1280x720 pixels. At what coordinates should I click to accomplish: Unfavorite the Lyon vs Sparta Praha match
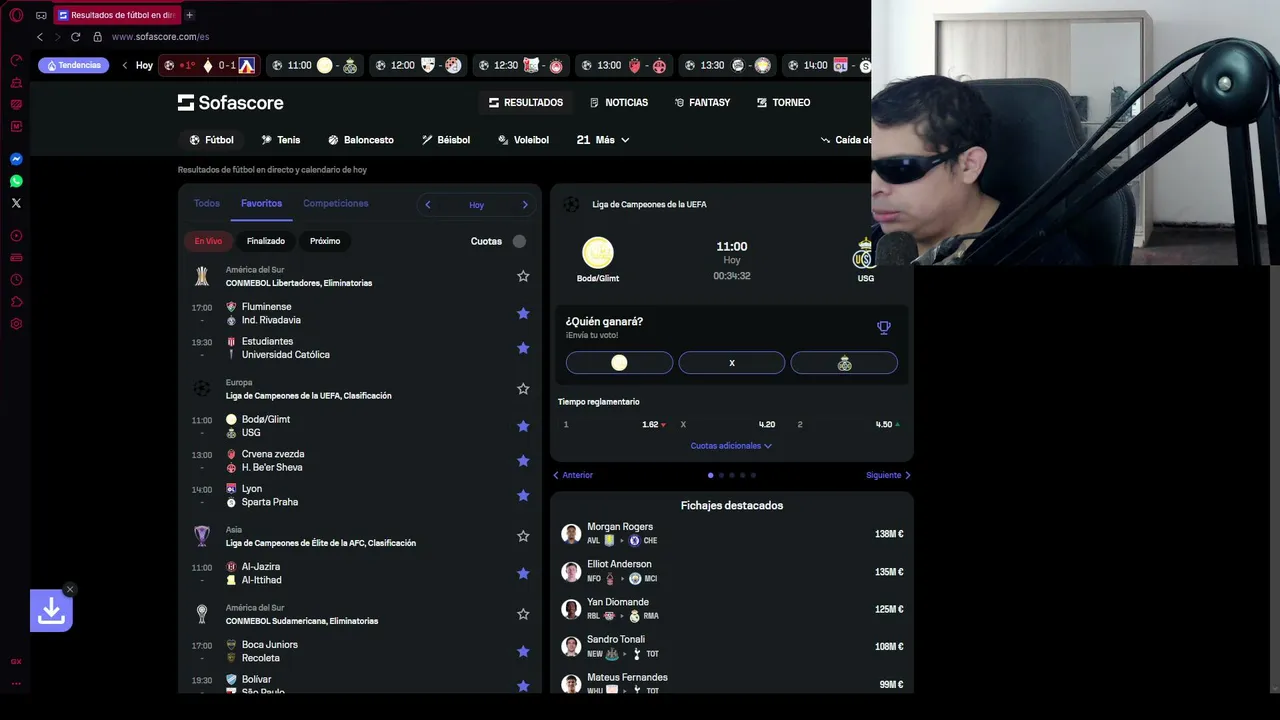coord(523,495)
